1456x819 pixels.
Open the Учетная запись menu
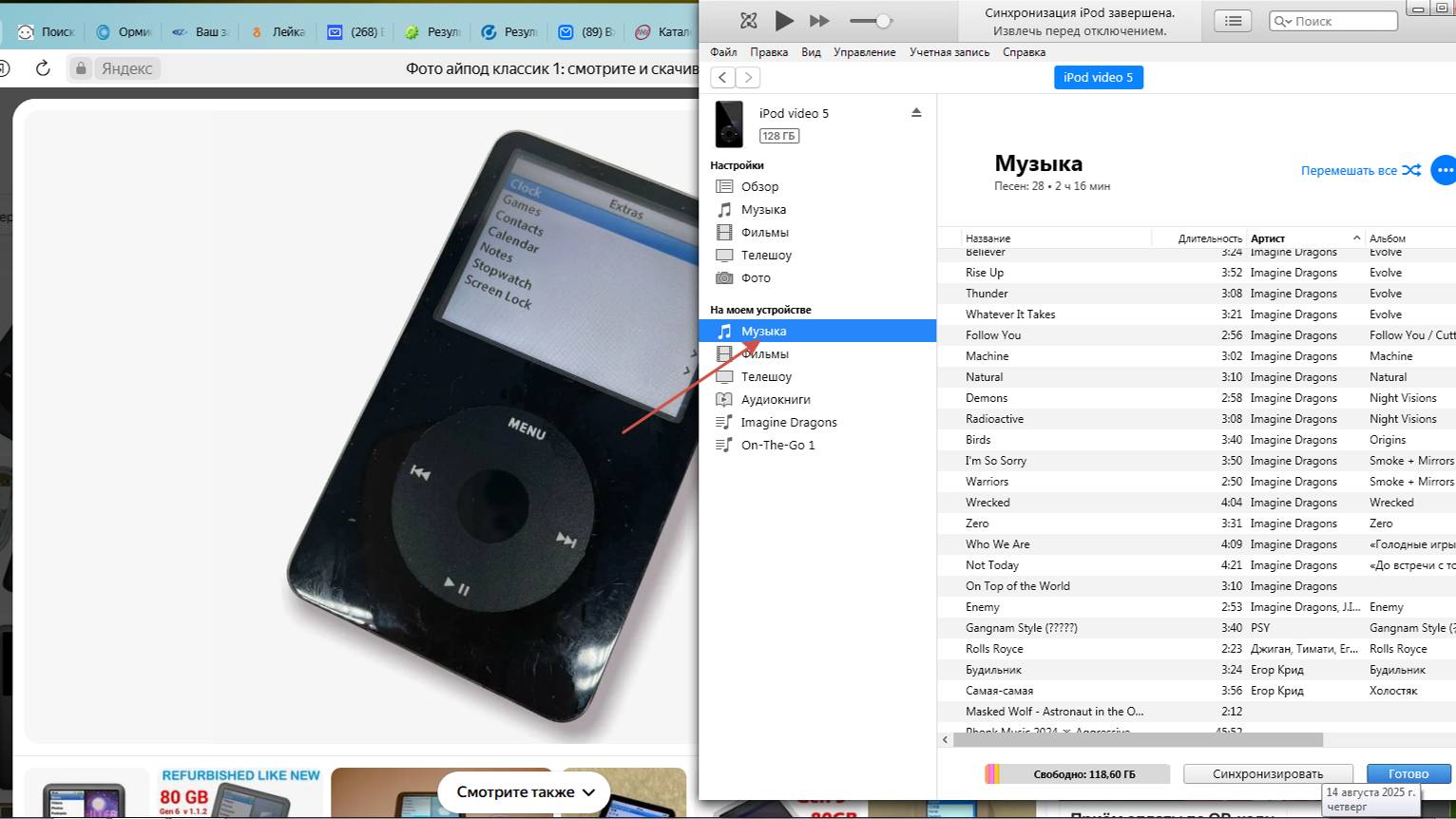tap(949, 52)
